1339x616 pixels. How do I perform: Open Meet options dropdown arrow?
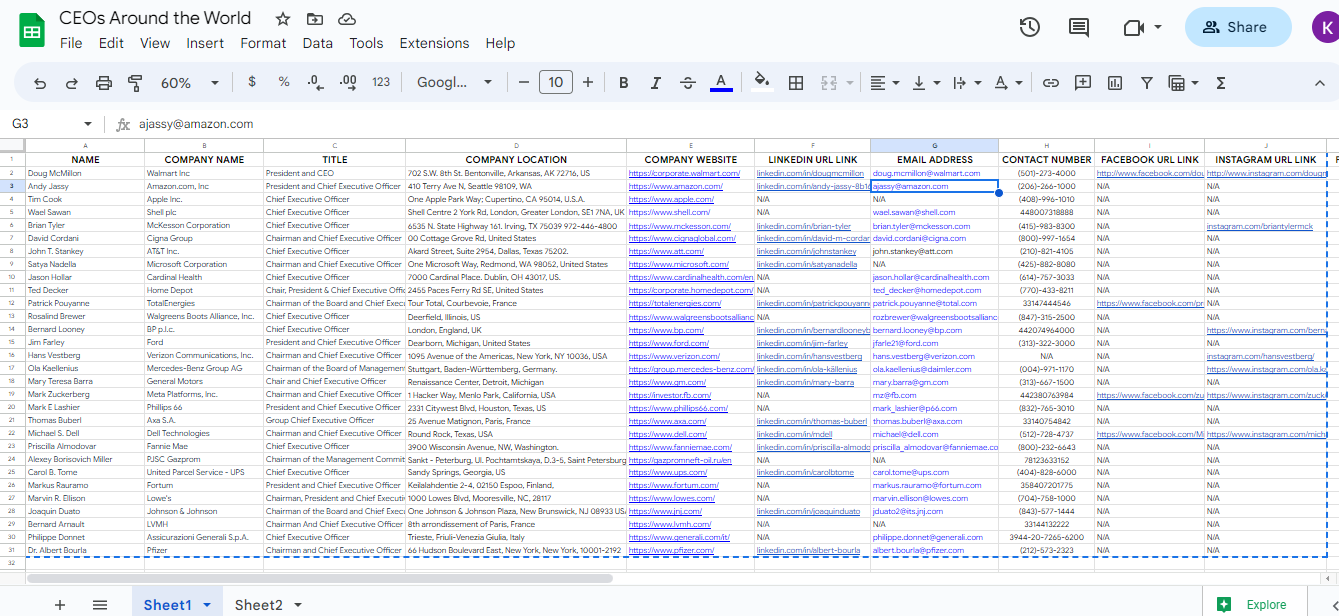pos(1158,27)
